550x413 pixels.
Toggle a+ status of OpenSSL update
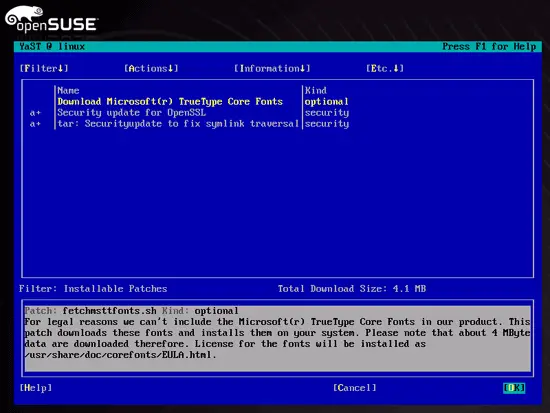click(x=35, y=113)
